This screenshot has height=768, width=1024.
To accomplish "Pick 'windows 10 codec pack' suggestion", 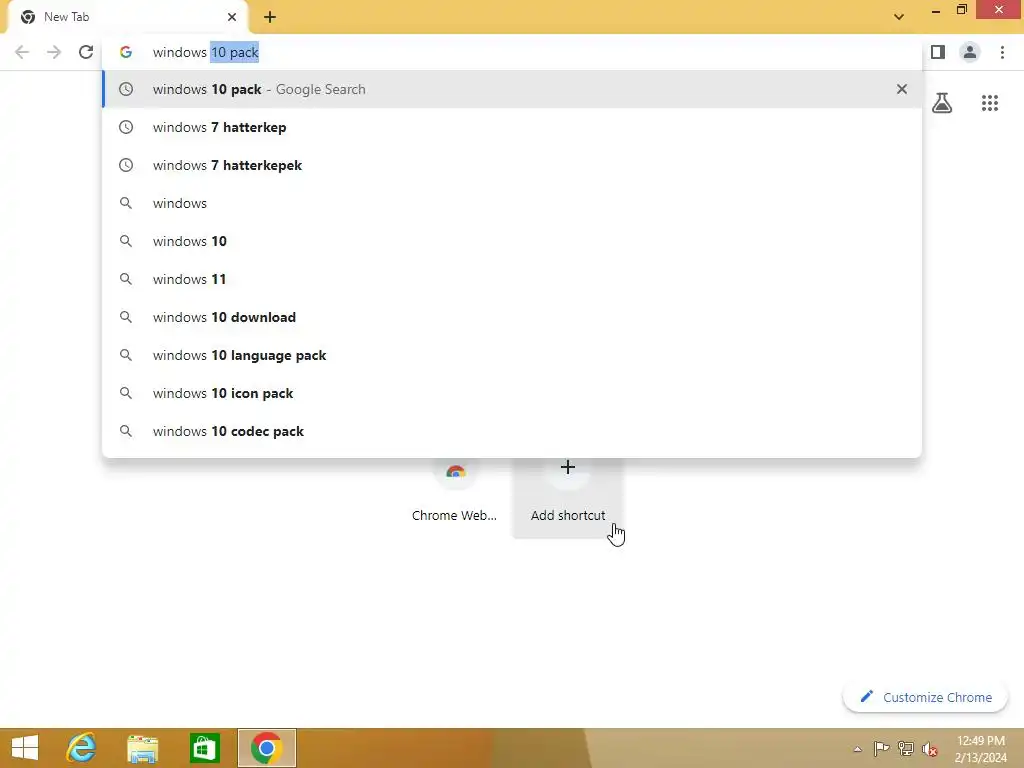I will tap(512, 431).
